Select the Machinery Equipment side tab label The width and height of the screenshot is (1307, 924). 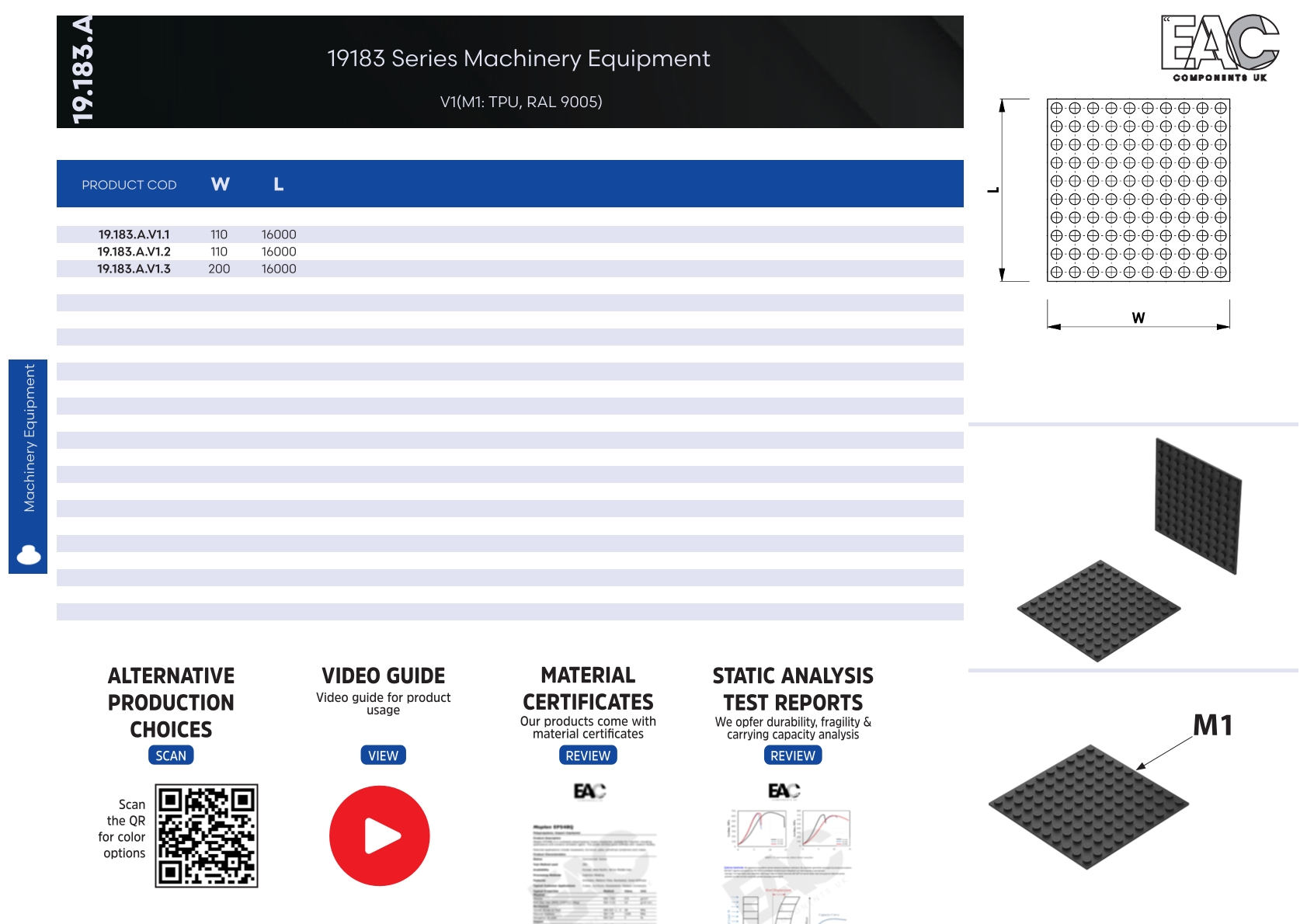click(x=30, y=438)
